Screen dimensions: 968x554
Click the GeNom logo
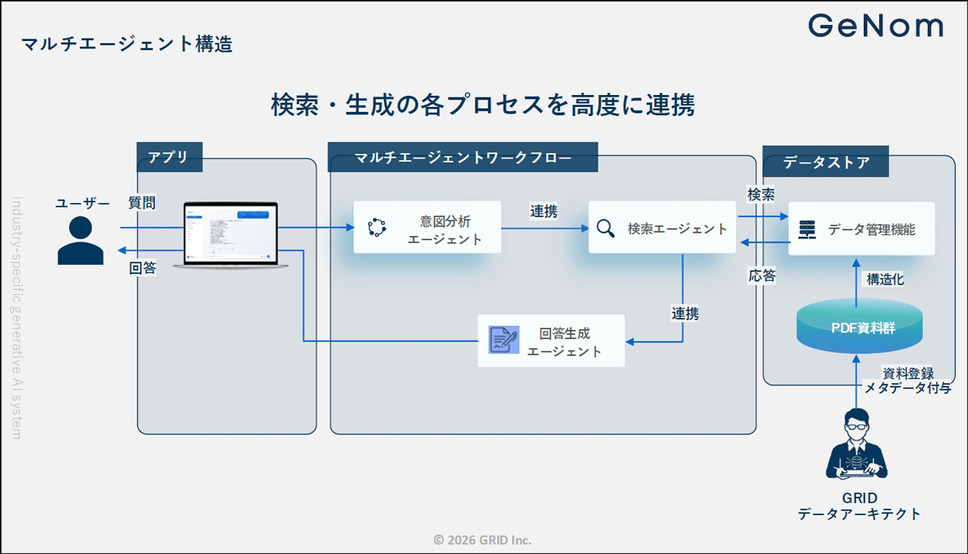tap(875, 27)
